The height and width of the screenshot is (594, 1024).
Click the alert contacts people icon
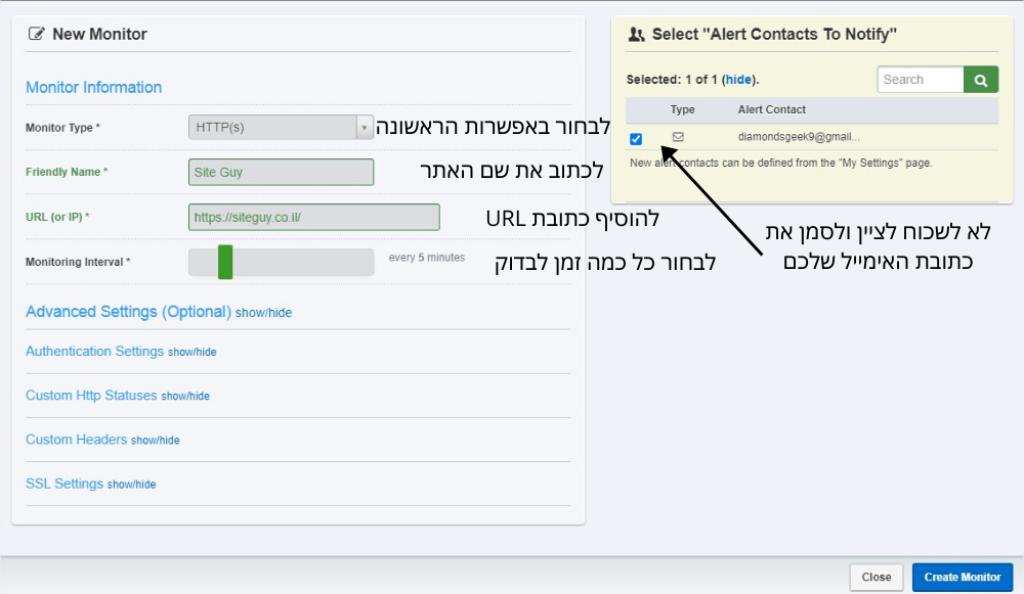tap(636, 35)
